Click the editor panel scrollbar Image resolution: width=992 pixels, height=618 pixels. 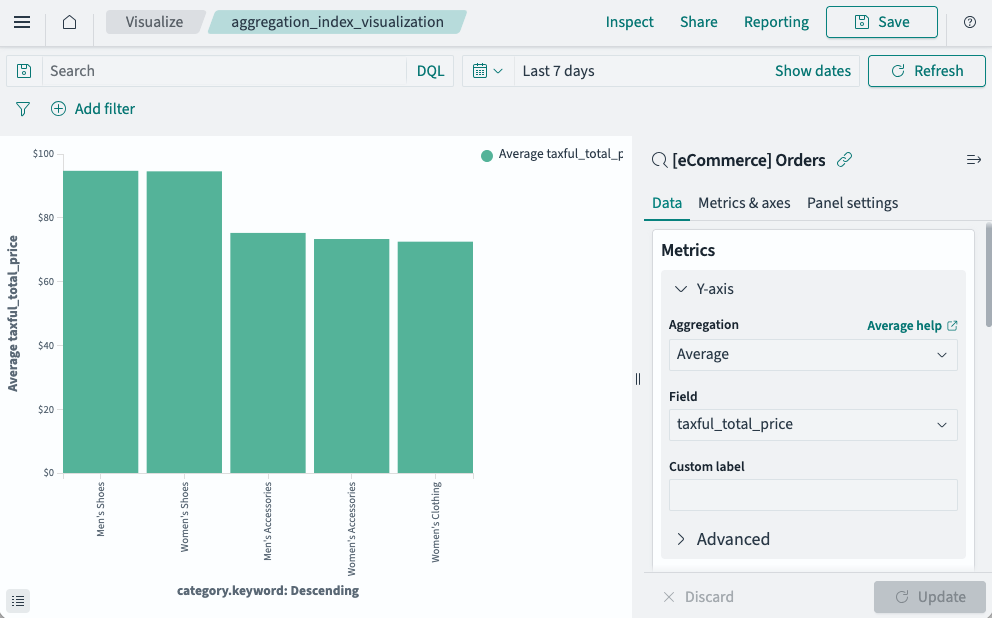click(x=988, y=275)
